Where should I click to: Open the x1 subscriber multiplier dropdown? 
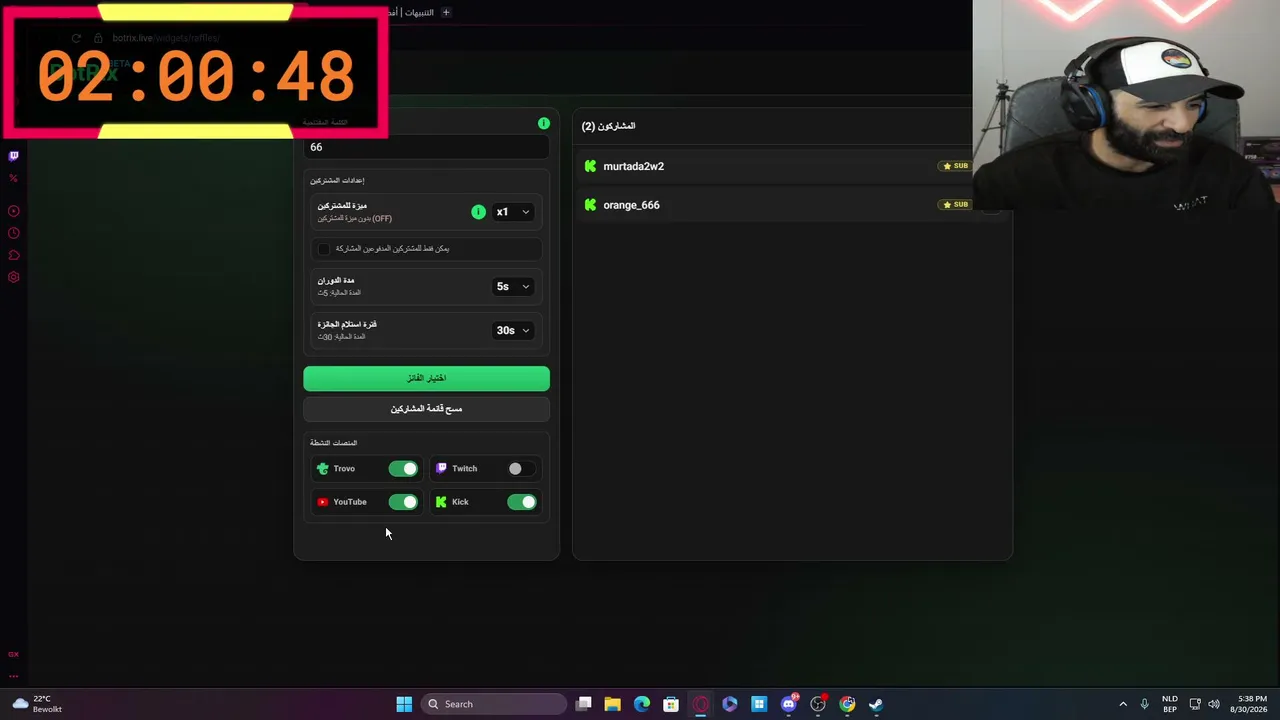pyautogui.click(x=513, y=212)
